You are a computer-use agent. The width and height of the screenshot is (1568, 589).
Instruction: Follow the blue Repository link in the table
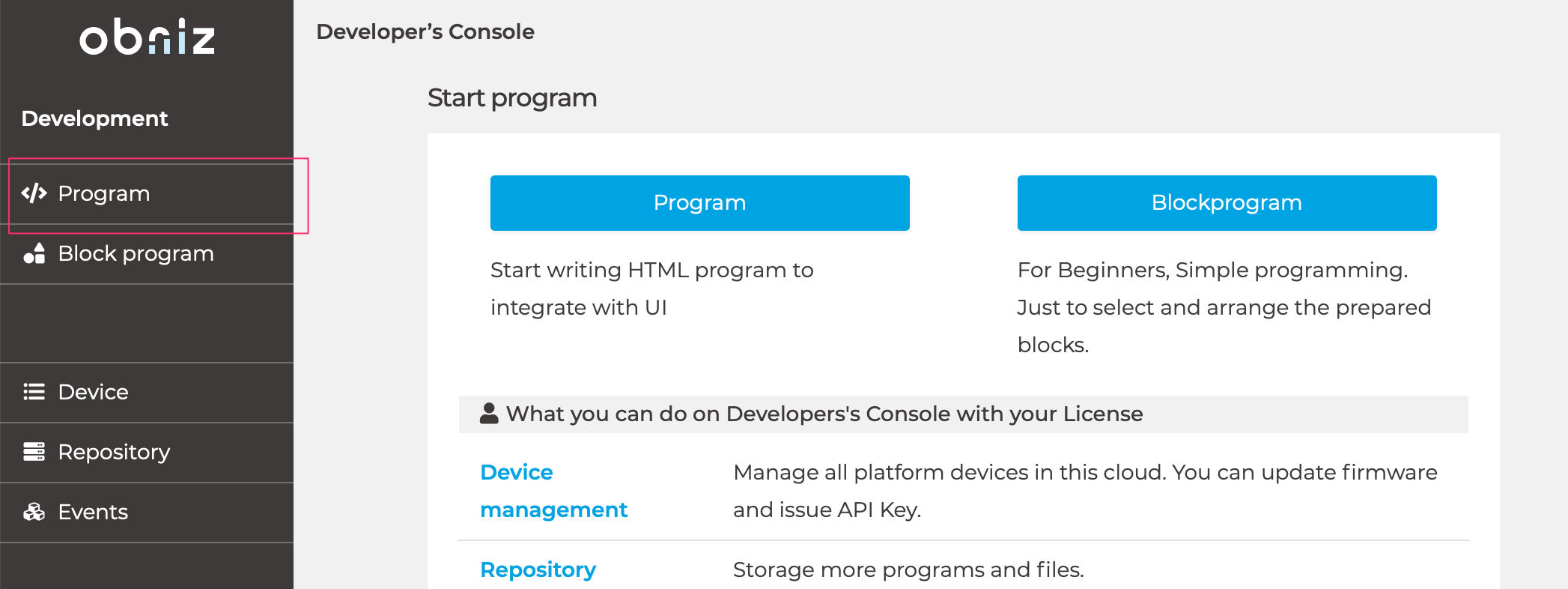pyautogui.click(x=538, y=570)
